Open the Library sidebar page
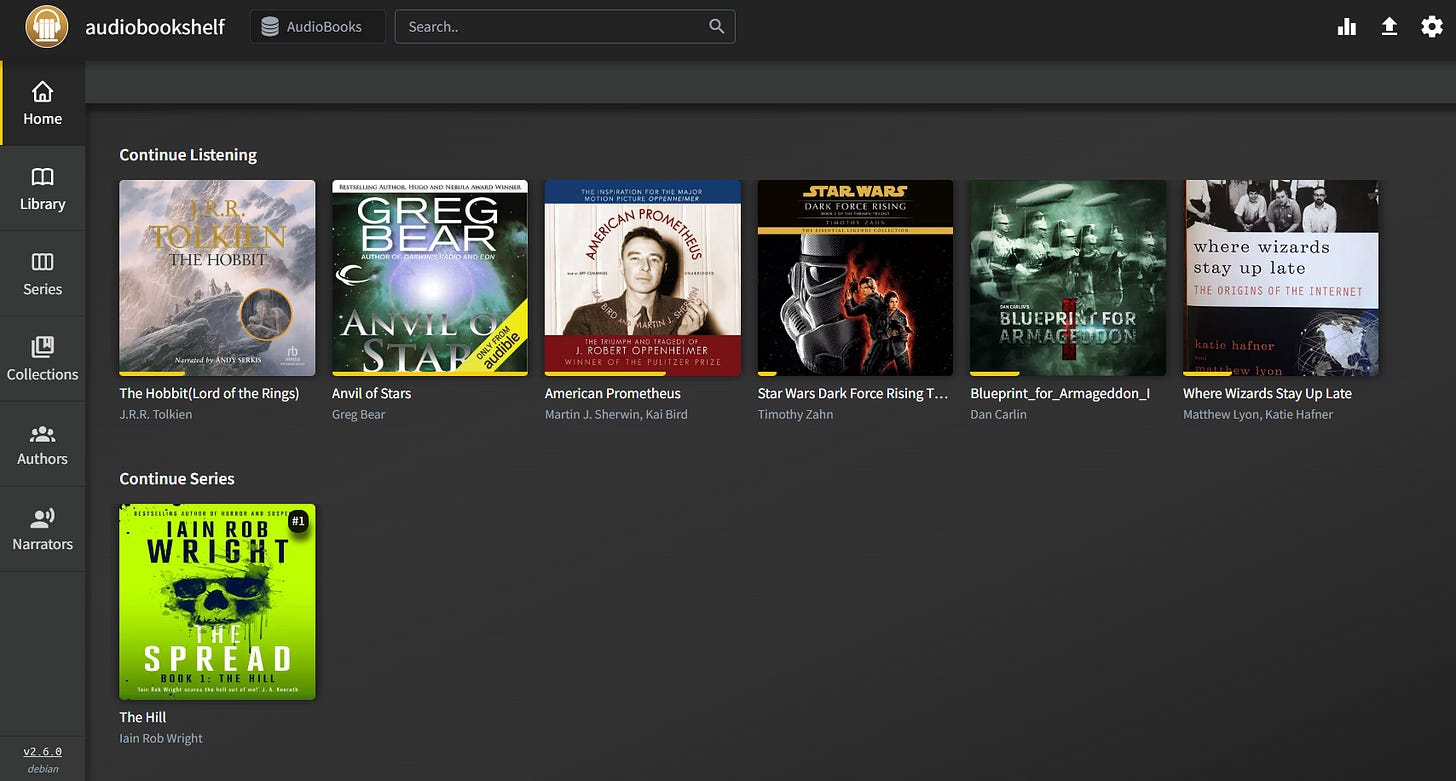 pyautogui.click(x=43, y=188)
